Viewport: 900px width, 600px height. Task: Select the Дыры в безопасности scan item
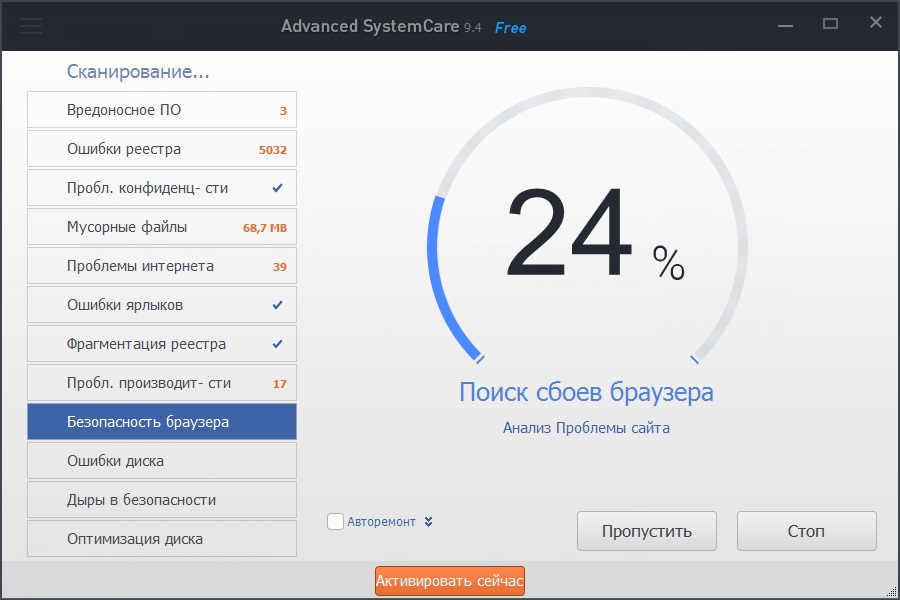coord(162,500)
